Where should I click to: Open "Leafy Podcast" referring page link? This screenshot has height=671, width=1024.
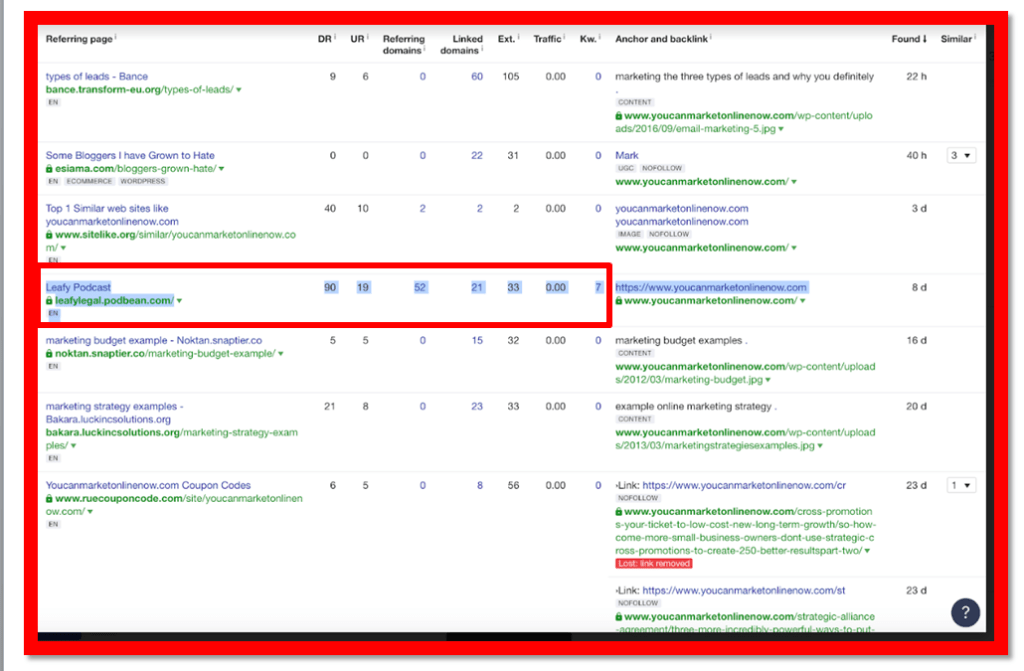click(78, 287)
